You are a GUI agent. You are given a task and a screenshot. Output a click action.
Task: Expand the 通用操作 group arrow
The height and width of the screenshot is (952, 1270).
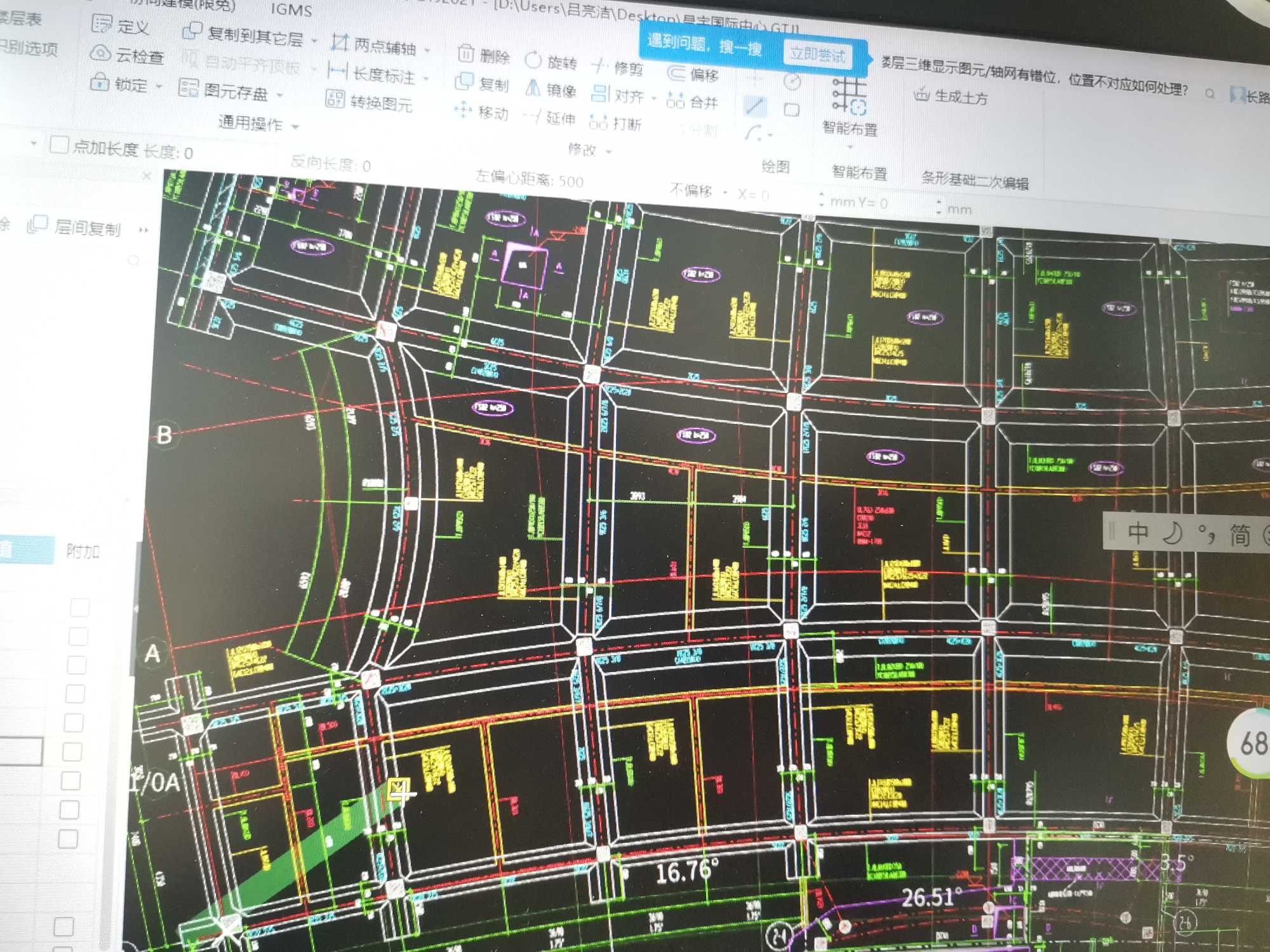coord(295,127)
